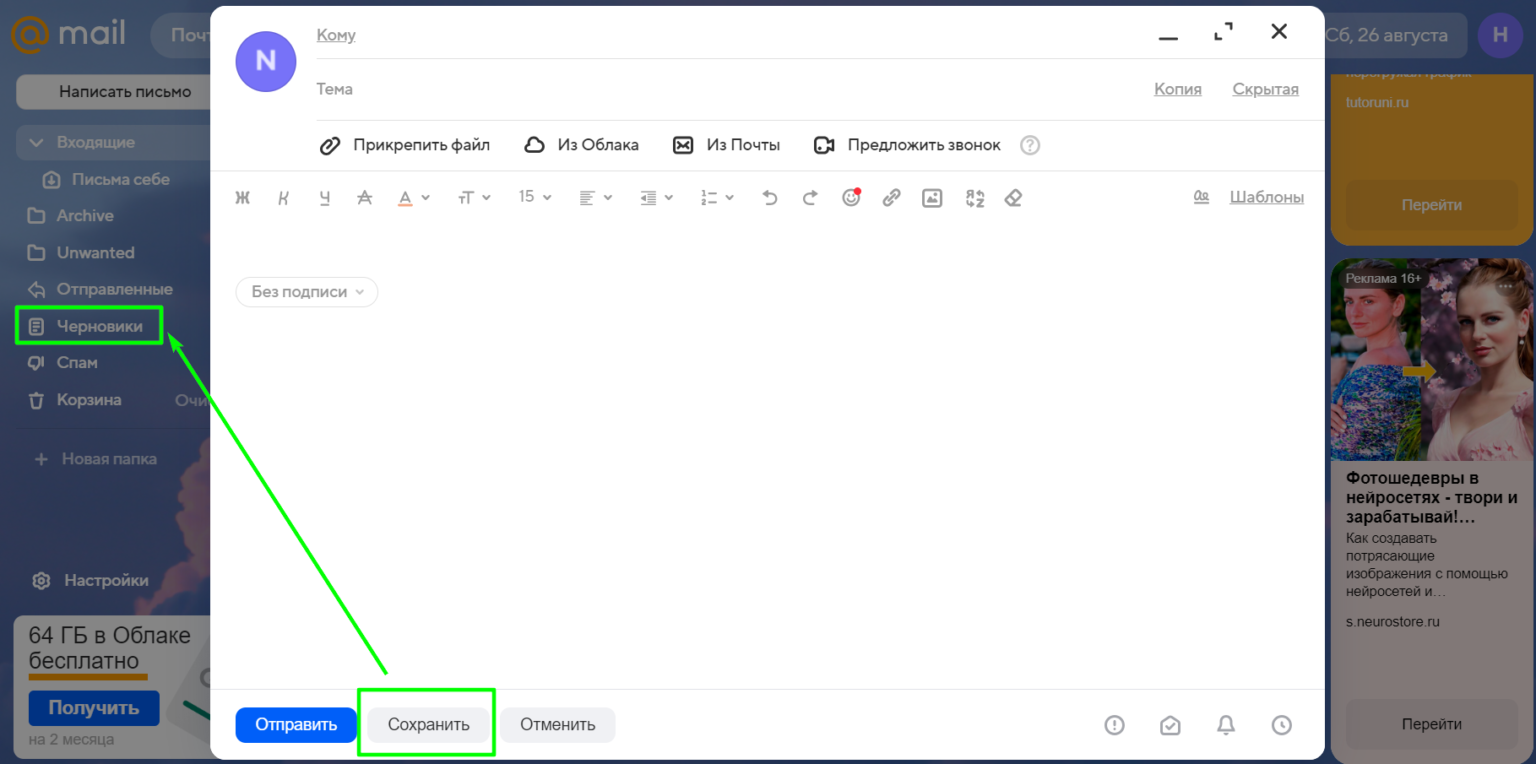
Task: Attach a file from Mail (Из Почты)
Action: pos(726,145)
